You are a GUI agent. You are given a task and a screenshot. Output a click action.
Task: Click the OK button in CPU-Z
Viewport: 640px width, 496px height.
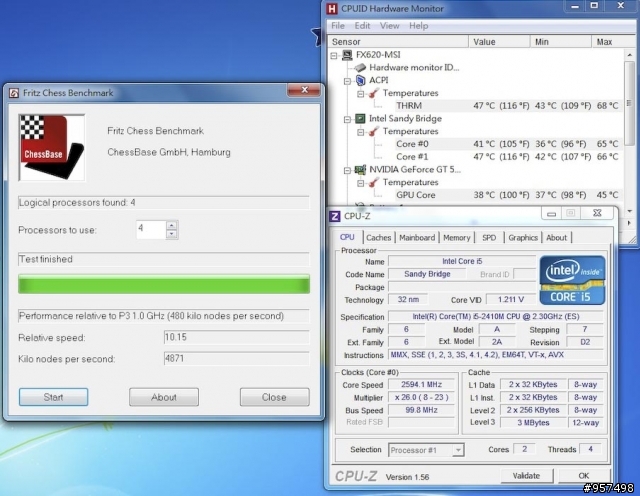584,476
